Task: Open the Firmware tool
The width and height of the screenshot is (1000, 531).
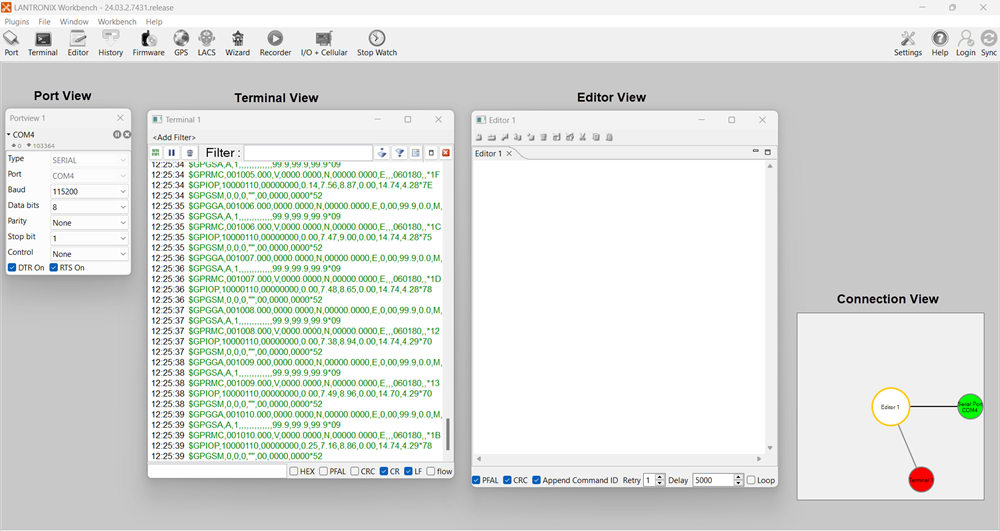Action: point(148,43)
